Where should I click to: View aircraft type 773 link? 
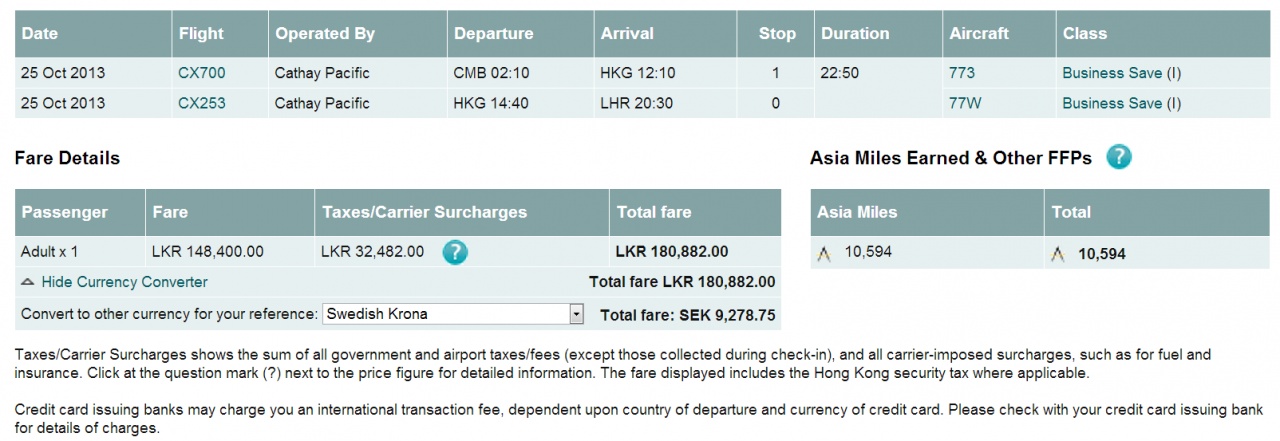962,73
